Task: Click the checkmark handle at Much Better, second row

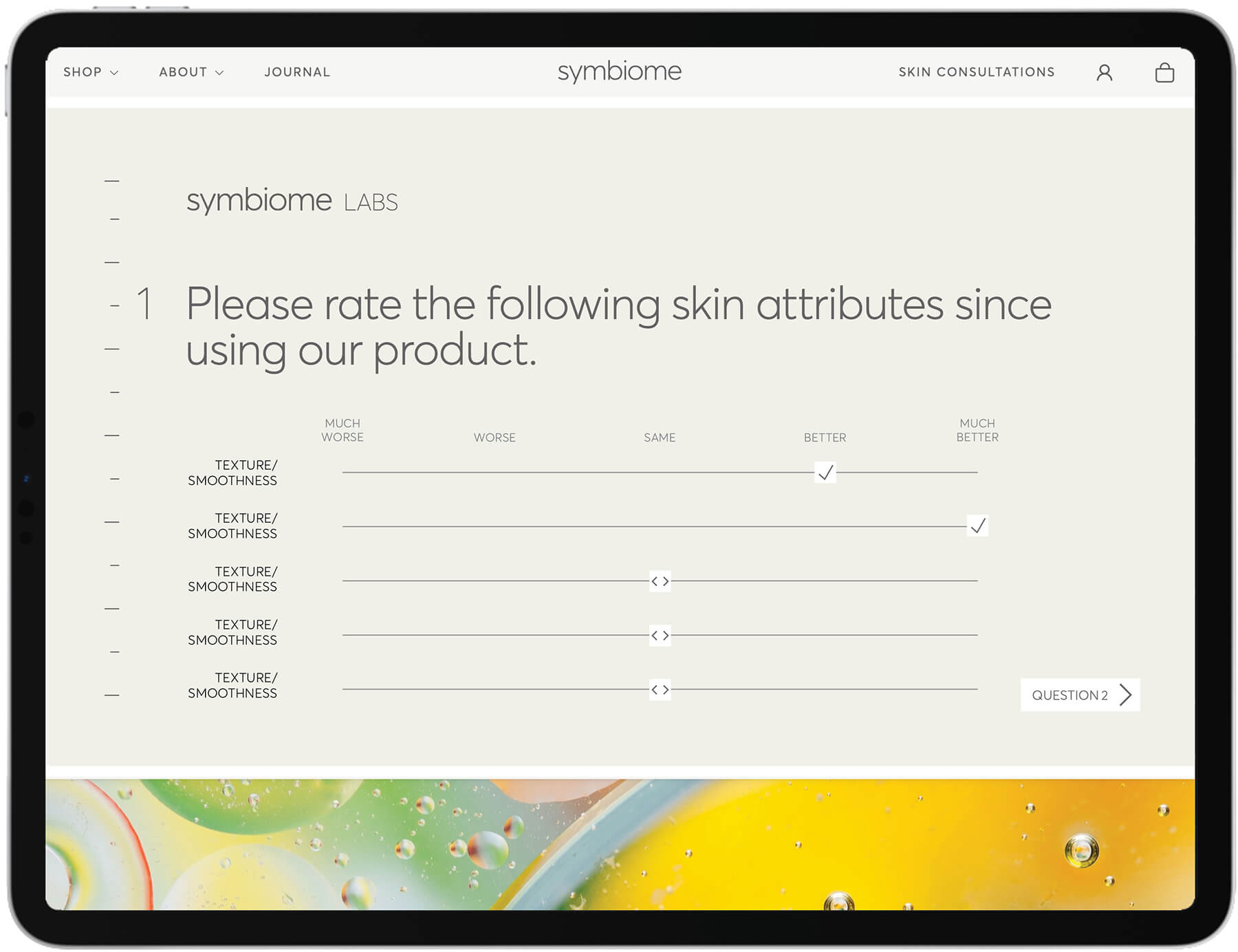Action: coord(977,526)
